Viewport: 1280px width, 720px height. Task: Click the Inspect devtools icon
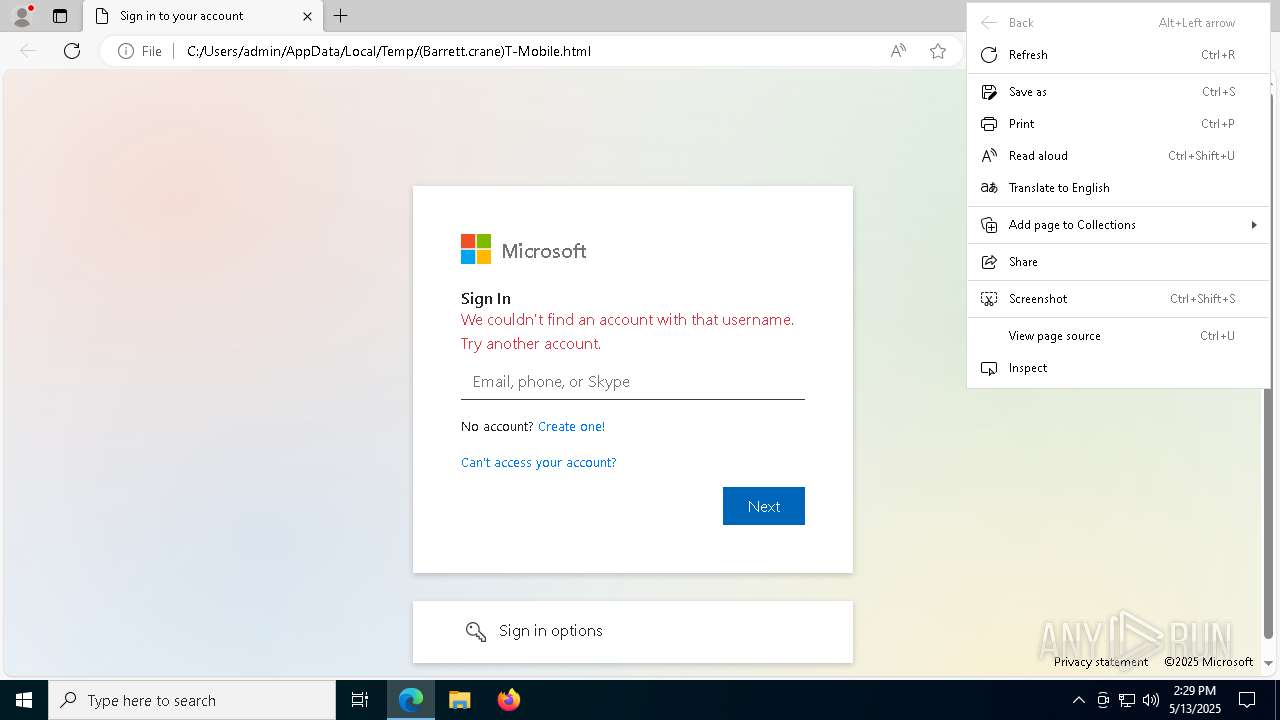pyautogui.click(x=989, y=368)
